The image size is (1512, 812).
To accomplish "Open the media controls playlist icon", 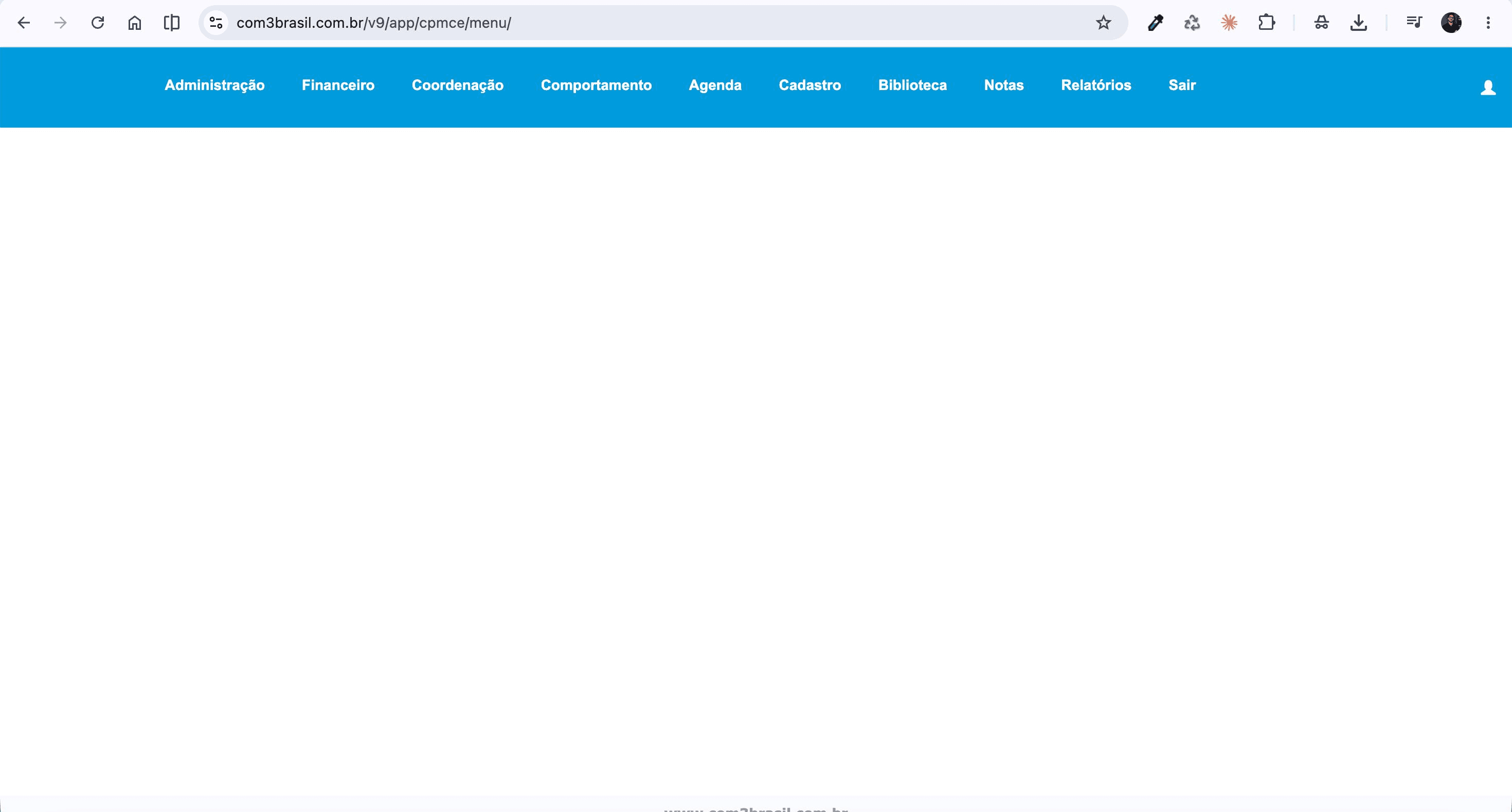I will [1414, 23].
